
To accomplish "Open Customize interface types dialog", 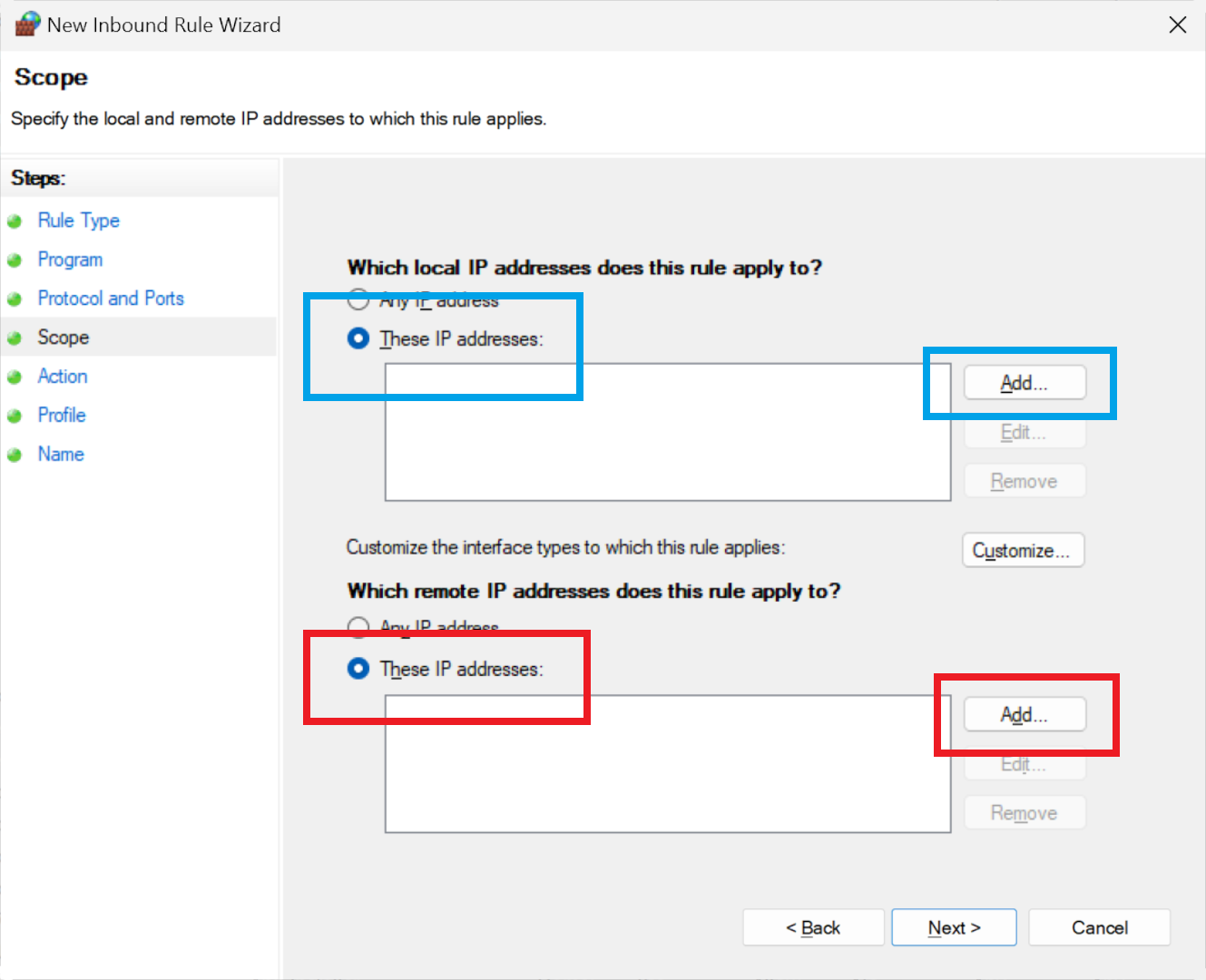I will [x=1022, y=551].
